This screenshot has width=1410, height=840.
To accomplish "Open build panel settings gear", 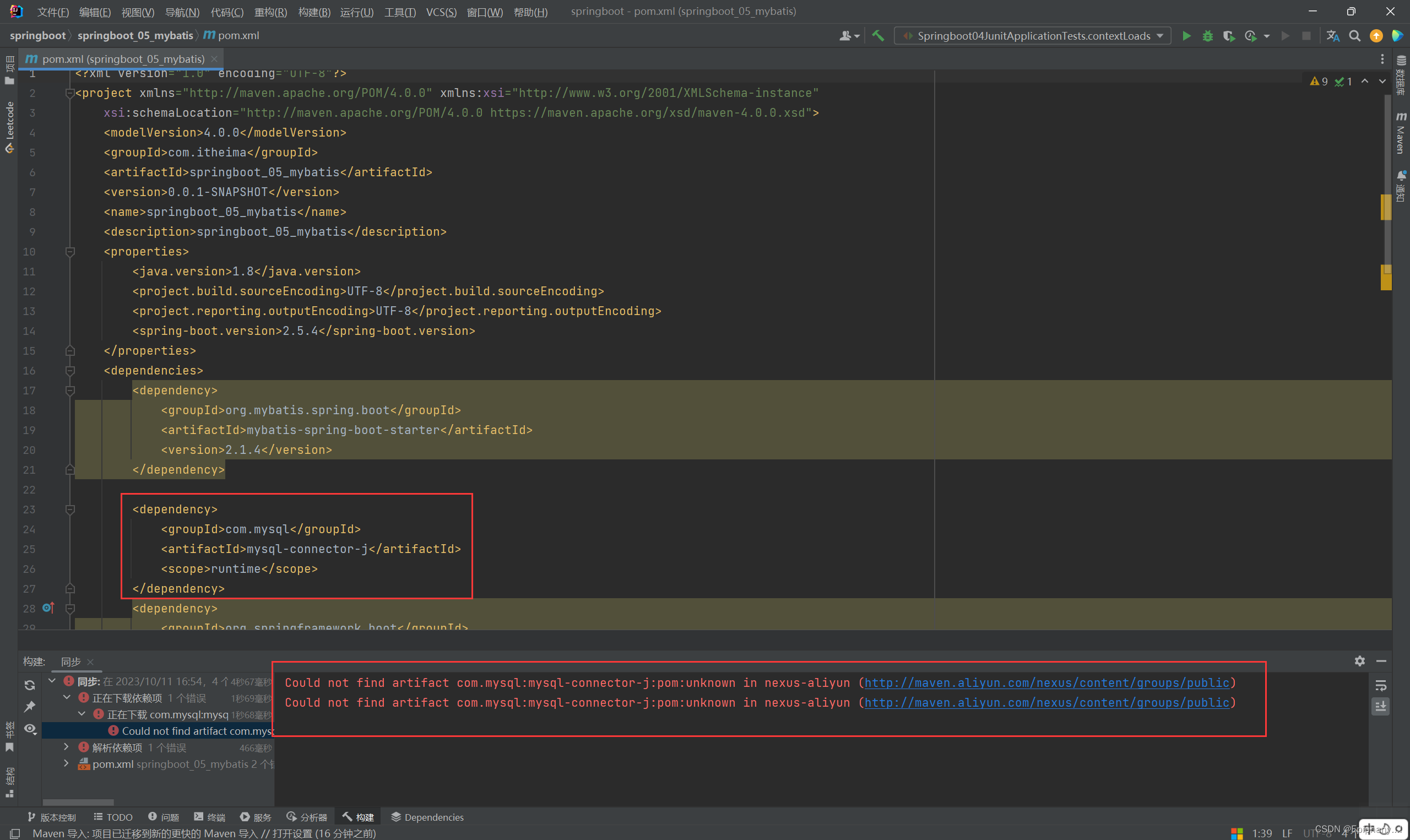I will click(x=1360, y=660).
